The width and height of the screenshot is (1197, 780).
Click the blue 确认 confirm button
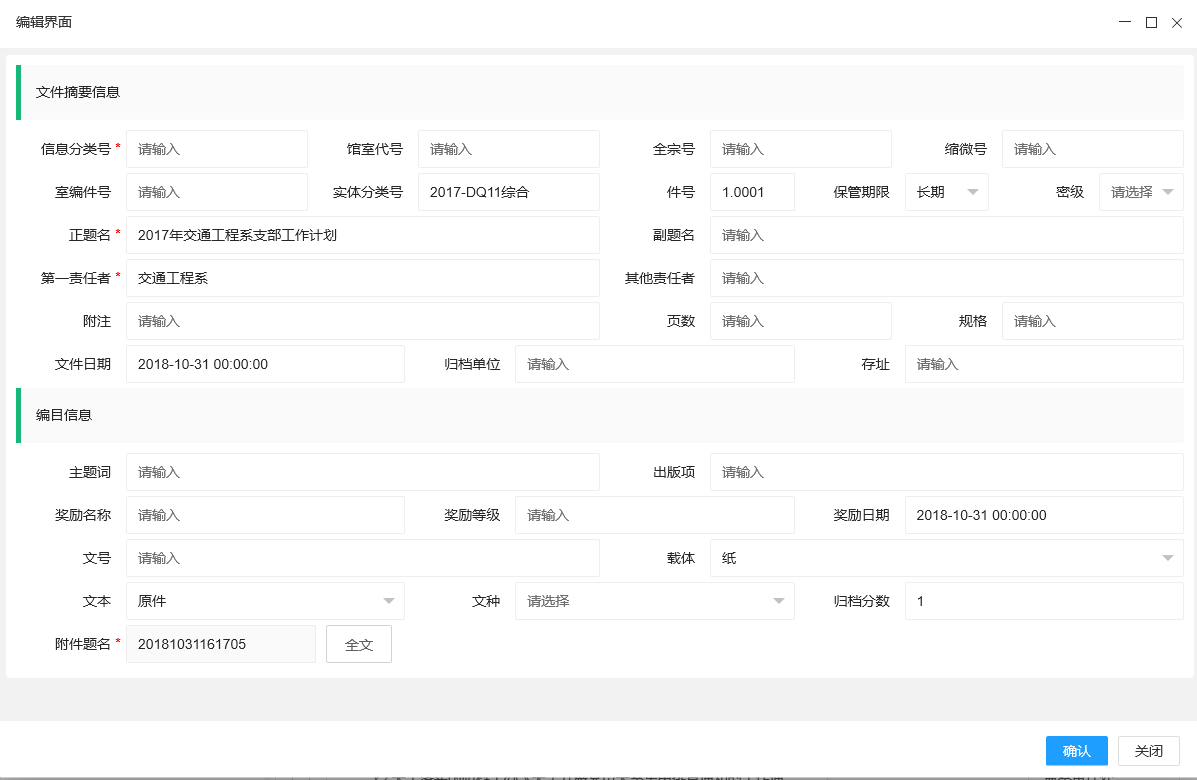(x=1076, y=750)
